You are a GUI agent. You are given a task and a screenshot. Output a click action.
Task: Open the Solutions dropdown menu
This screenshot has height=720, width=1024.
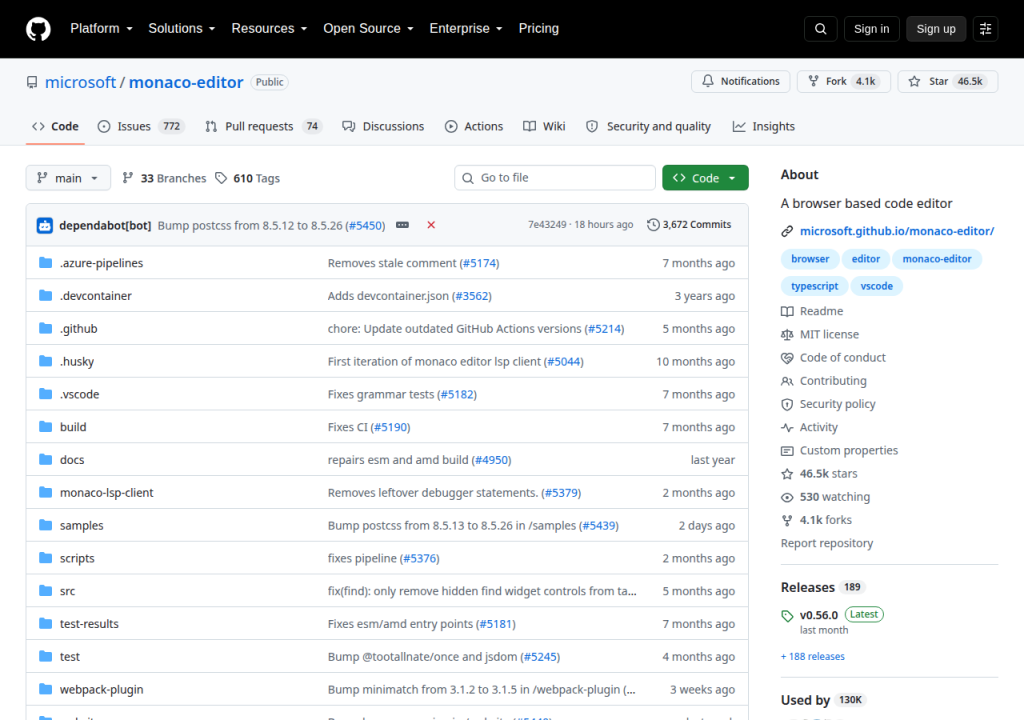coord(182,29)
